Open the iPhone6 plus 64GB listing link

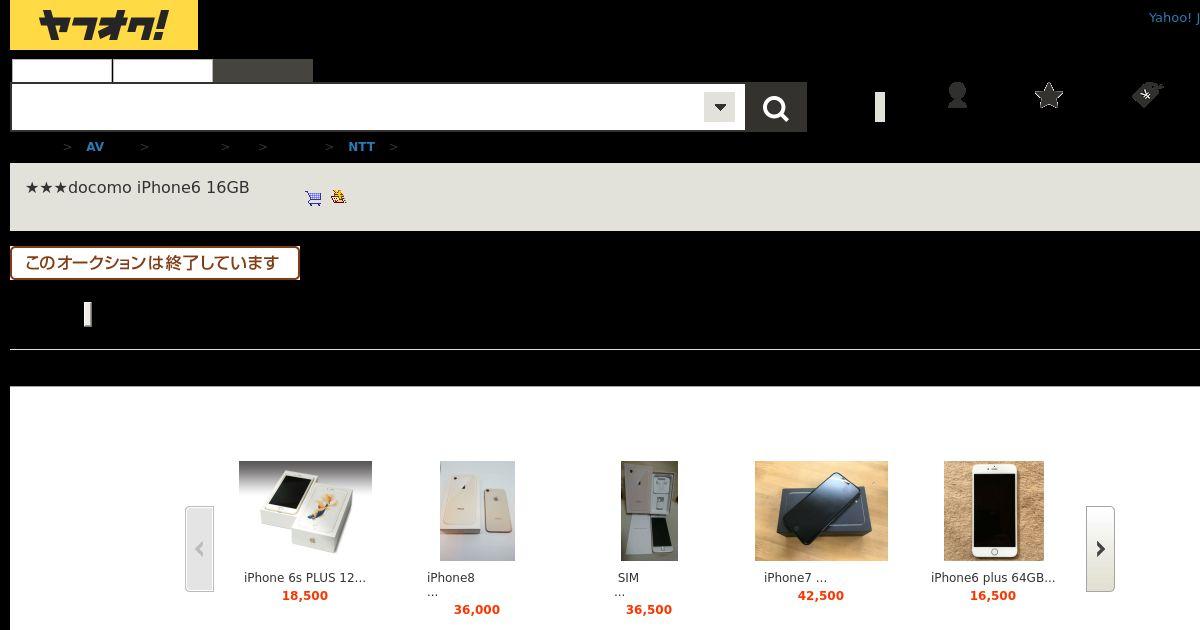(993, 578)
